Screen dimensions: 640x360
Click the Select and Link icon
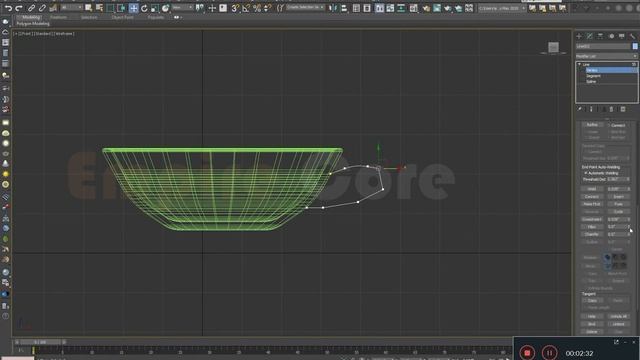pos(31,8)
